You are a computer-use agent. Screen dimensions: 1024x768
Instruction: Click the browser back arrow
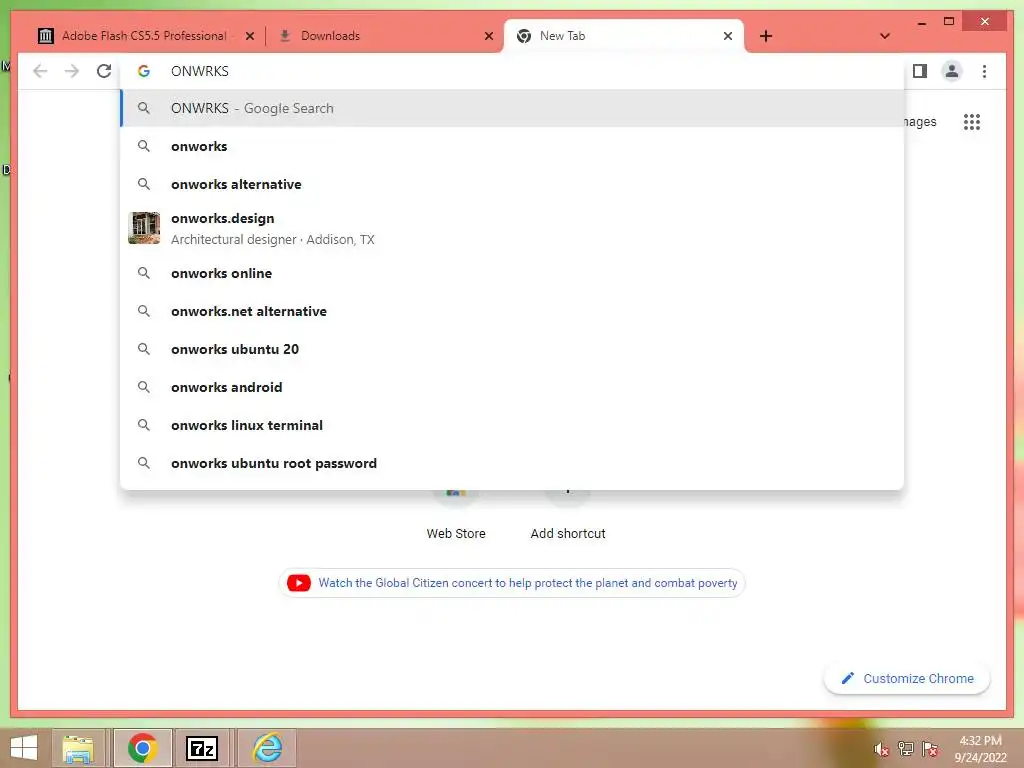[x=40, y=71]
